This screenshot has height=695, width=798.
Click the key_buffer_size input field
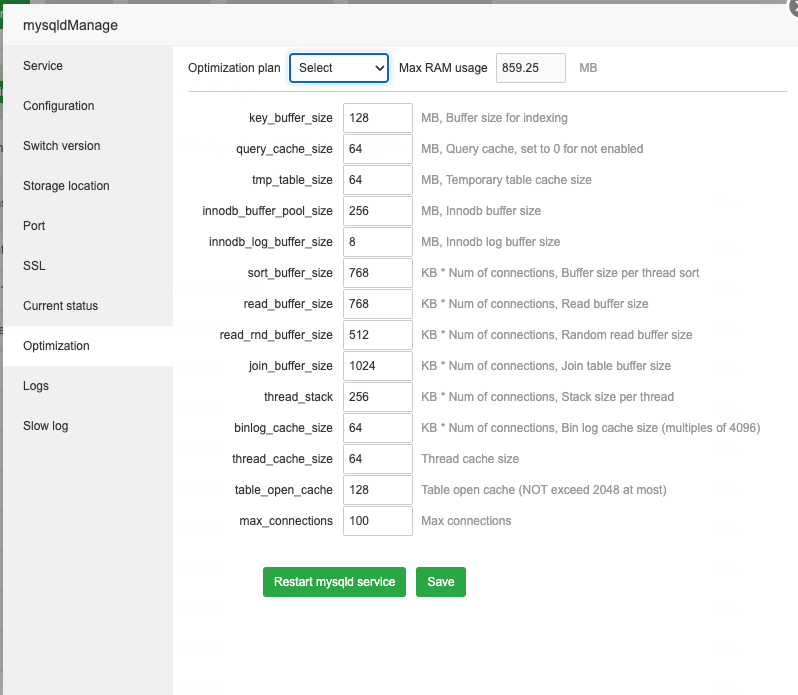pos(377,118)
